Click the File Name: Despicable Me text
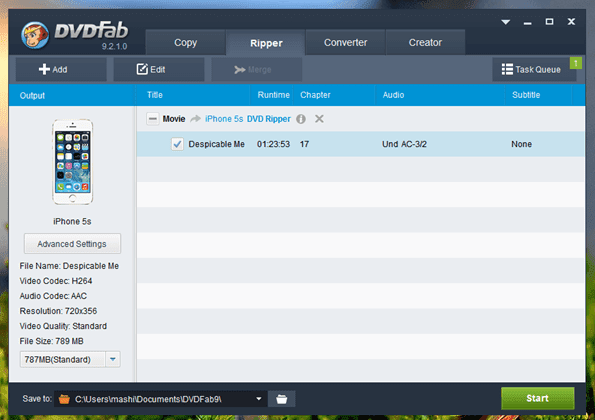Viewport: 595px width, 420px height. (x=69, y=266)
